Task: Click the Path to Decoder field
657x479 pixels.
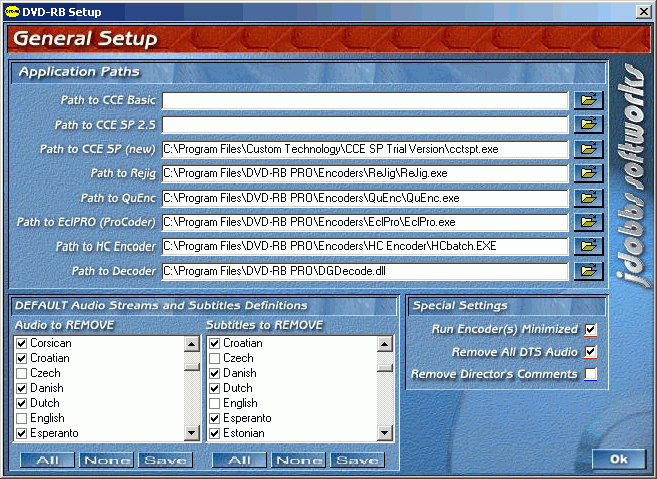Action: 365,271
